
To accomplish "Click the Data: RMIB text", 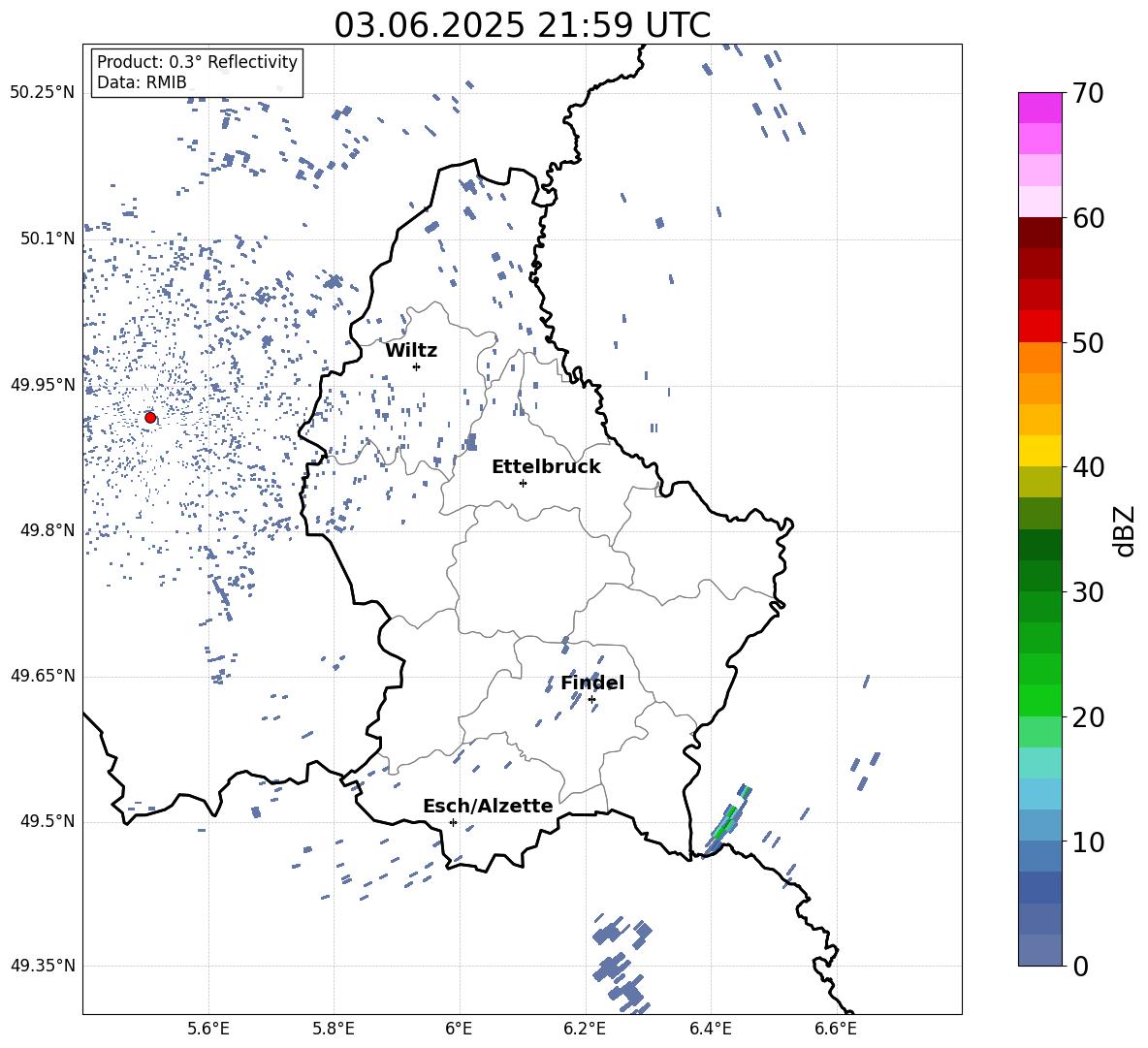I will tap(142, 82).
